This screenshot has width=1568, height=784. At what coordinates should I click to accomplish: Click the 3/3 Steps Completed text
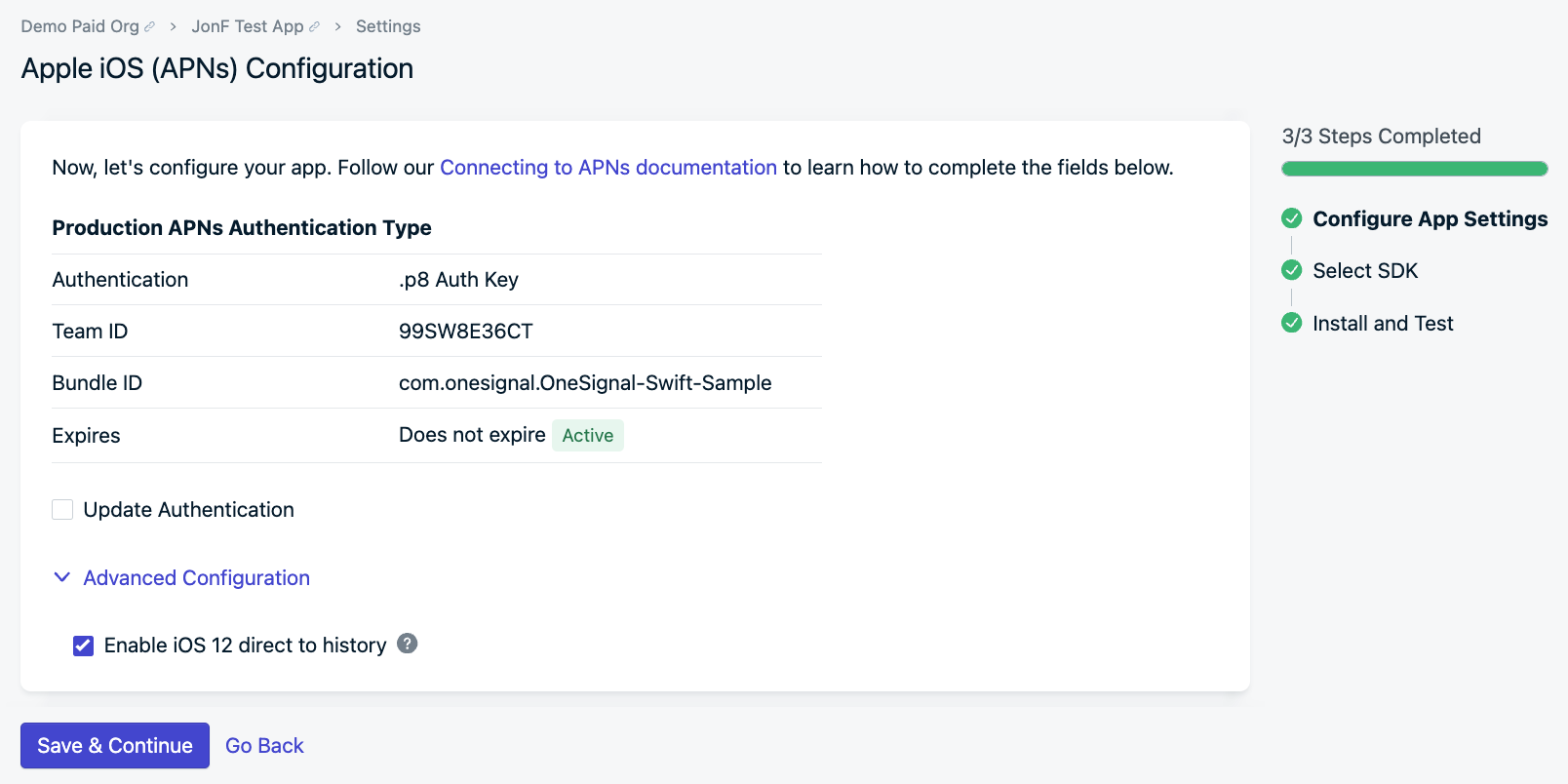tap(1382, 136)
